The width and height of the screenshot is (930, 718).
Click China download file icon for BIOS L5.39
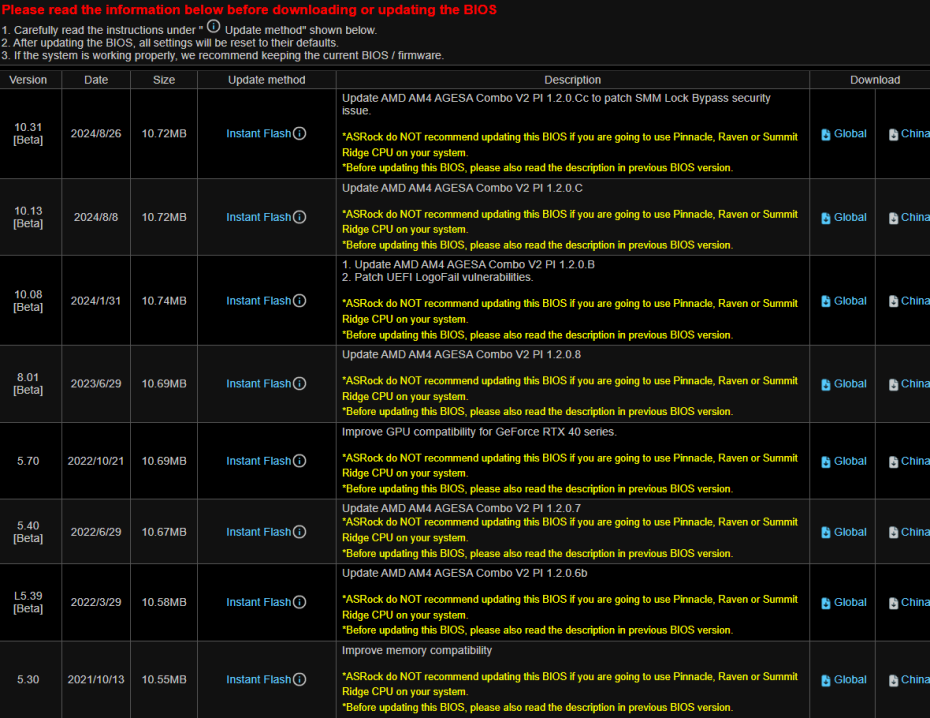click(x=893, y=603)
